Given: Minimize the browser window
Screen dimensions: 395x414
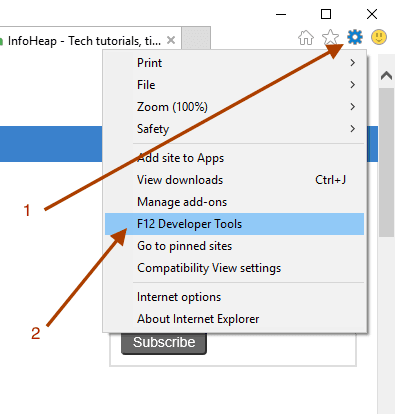Looking at the screenshot, I should coord(281,14).
